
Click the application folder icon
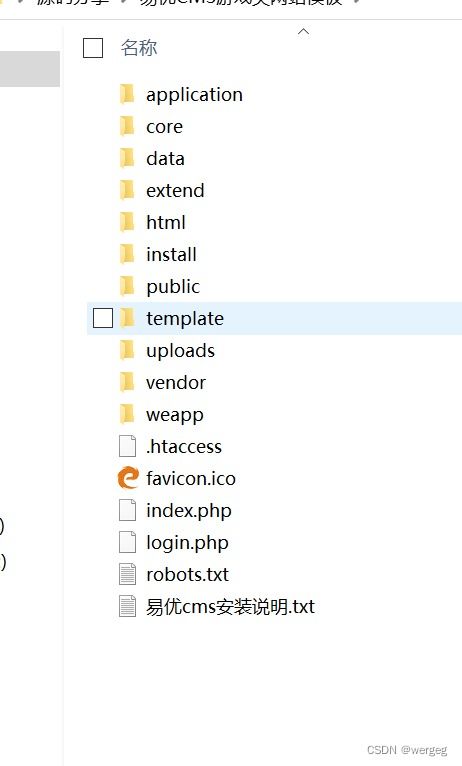(127, 94)
